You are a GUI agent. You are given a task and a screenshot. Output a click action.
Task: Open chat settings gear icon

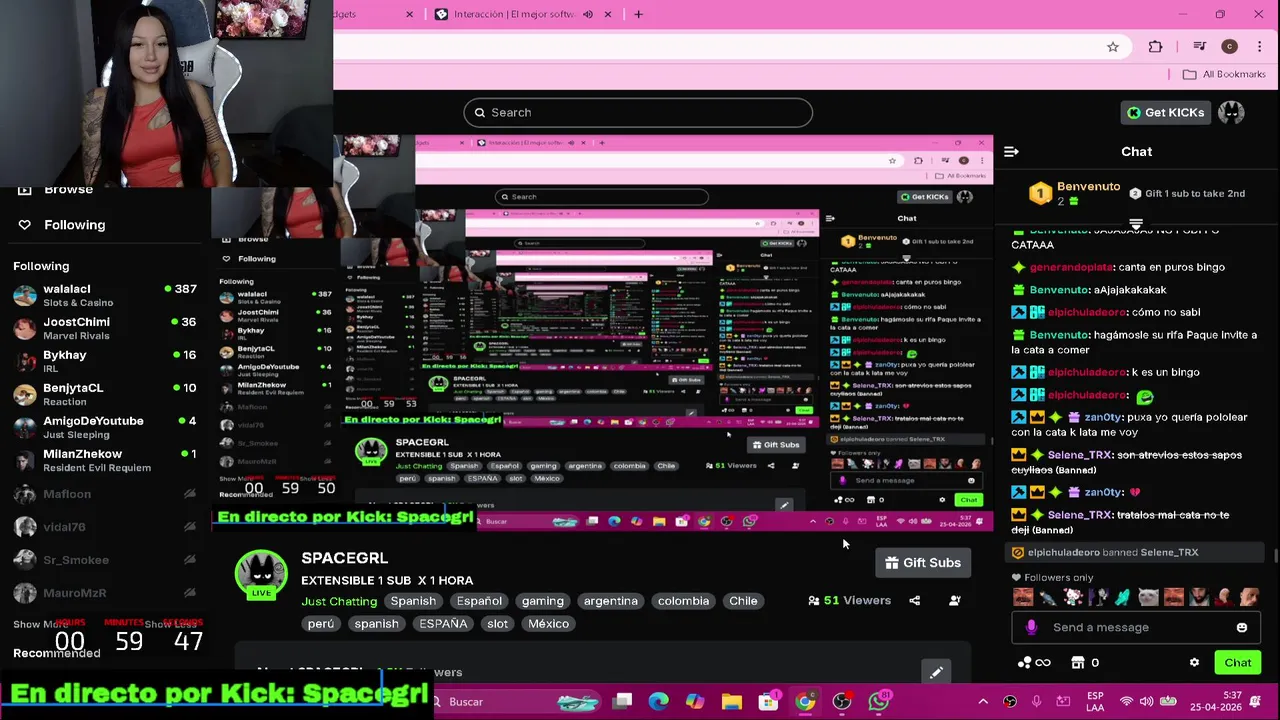click(x=1194, y=662)
